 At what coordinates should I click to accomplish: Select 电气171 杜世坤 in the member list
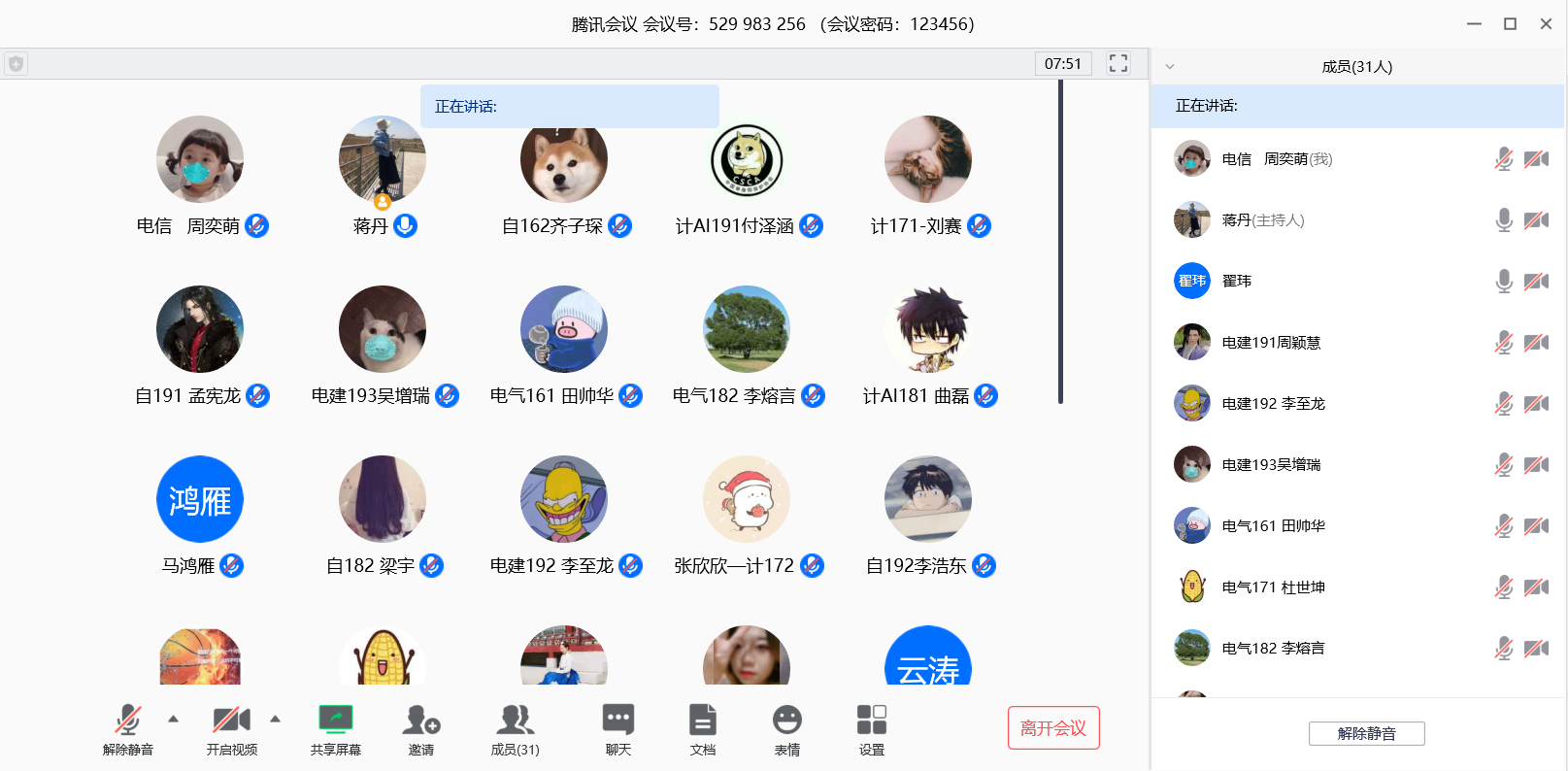(x=1273, y=587)
